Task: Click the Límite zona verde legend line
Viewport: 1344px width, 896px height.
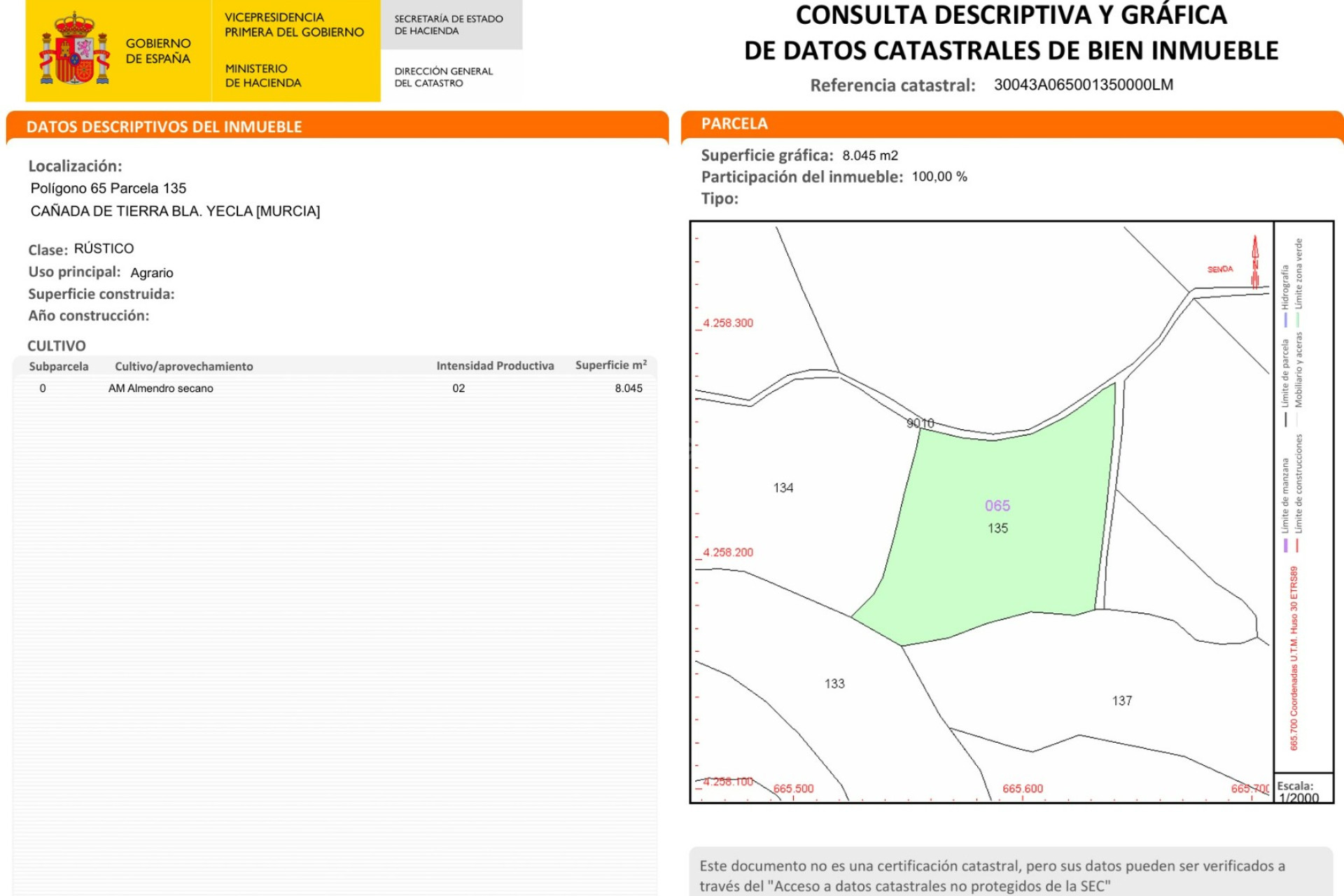Action: [1299, 318]
